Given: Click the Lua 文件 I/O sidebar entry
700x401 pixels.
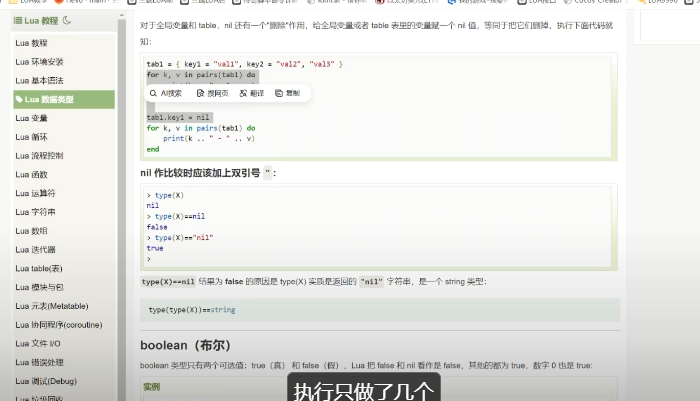Looking at the screenshot, I should pos(37,343).
